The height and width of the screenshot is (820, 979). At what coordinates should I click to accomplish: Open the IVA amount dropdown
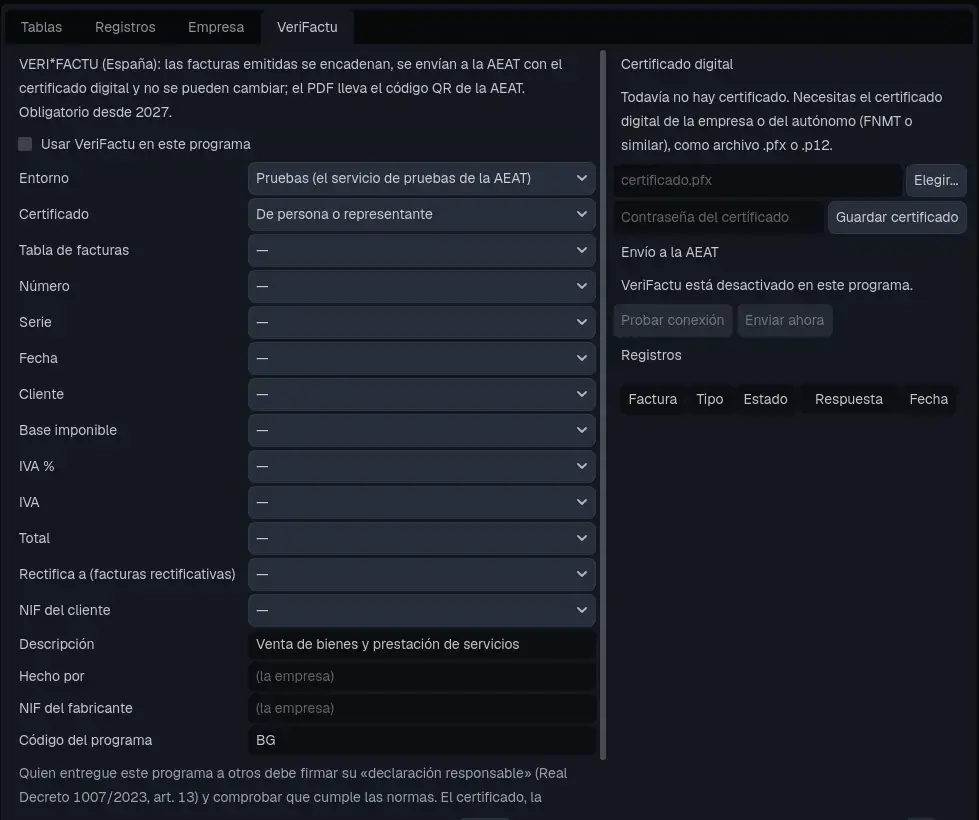pyautogui.click(x=421, y=503)
